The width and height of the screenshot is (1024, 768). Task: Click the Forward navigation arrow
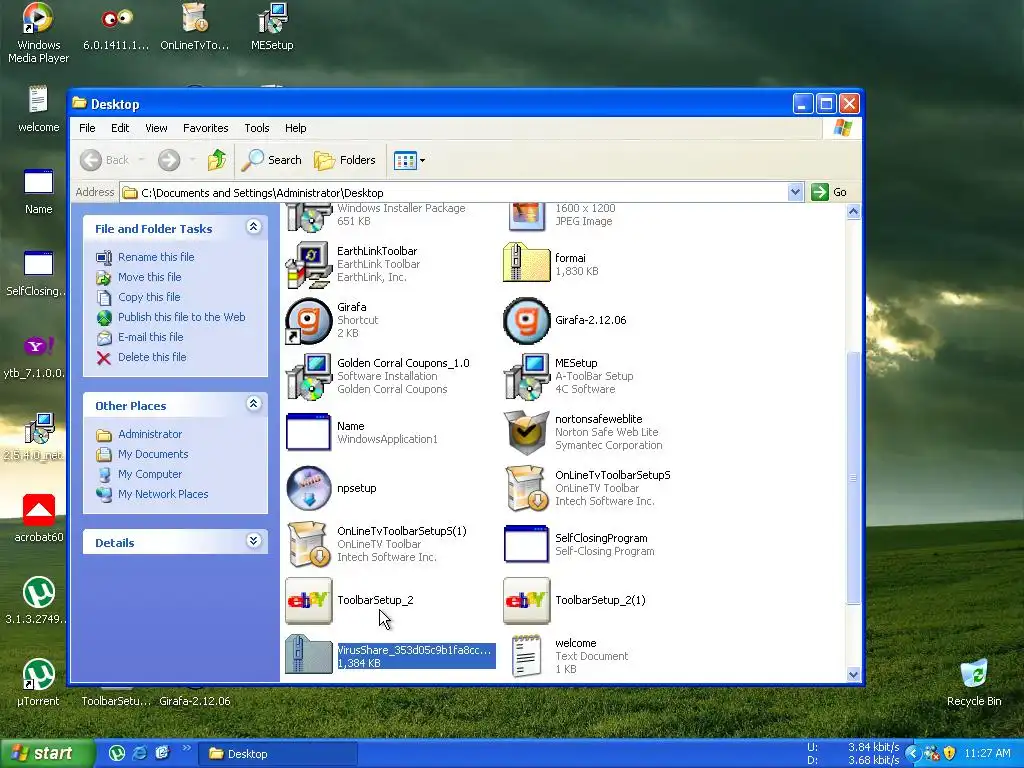(x=169, y=160)
